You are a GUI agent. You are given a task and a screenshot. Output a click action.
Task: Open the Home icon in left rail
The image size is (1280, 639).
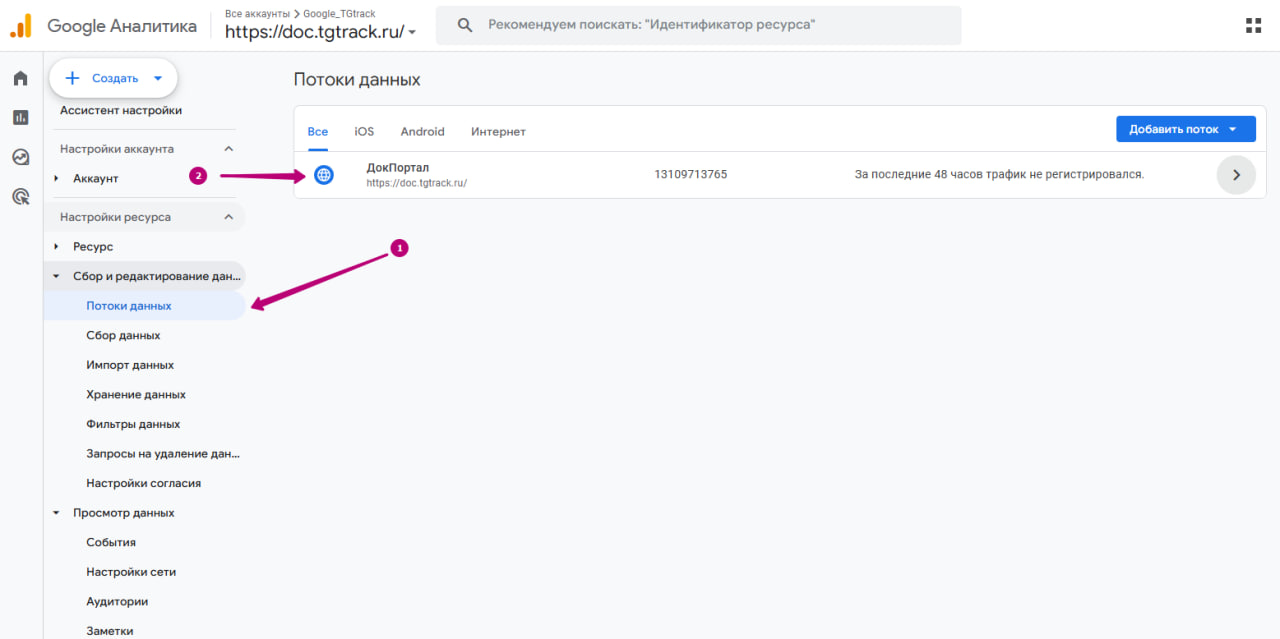pyautogui.click(x=20, y=78)
